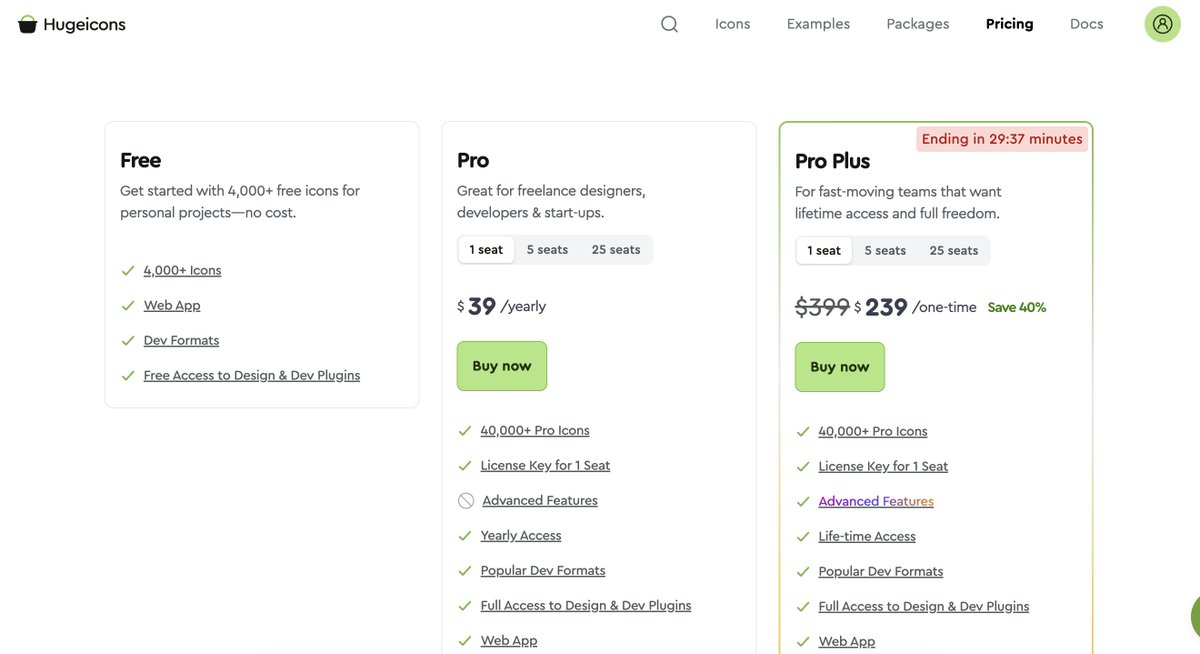Select 5 seats in the Pro plan
Screen dimensions: 1200x654
(547, 250)
